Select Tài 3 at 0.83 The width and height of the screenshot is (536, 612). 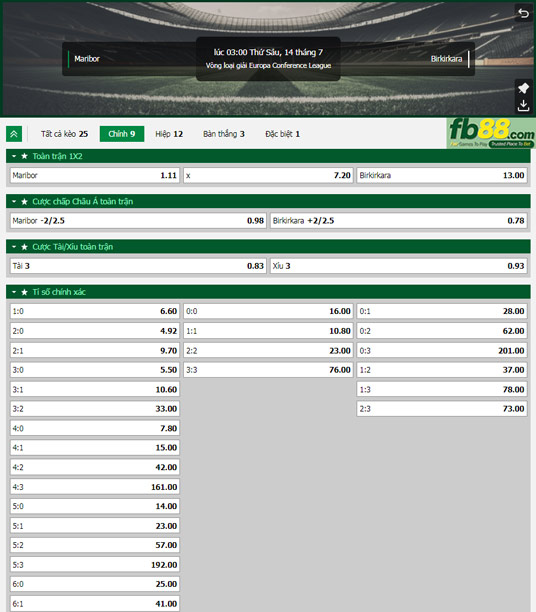138,266
